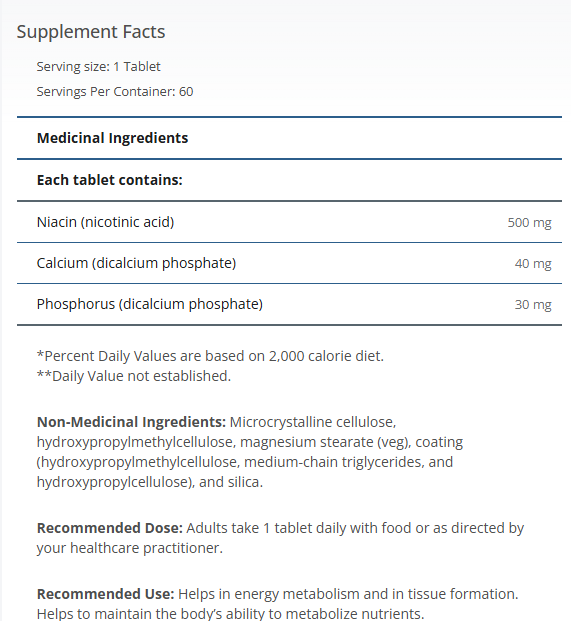The image size is (571, 621).
Task: Click the Microcrystalline cellulose text
Action: [313, 422]
